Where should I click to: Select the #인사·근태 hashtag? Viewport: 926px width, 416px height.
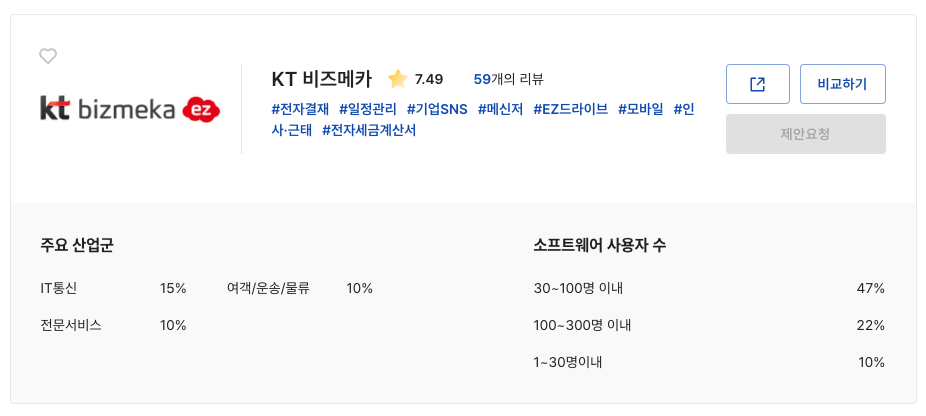point(683,109)
